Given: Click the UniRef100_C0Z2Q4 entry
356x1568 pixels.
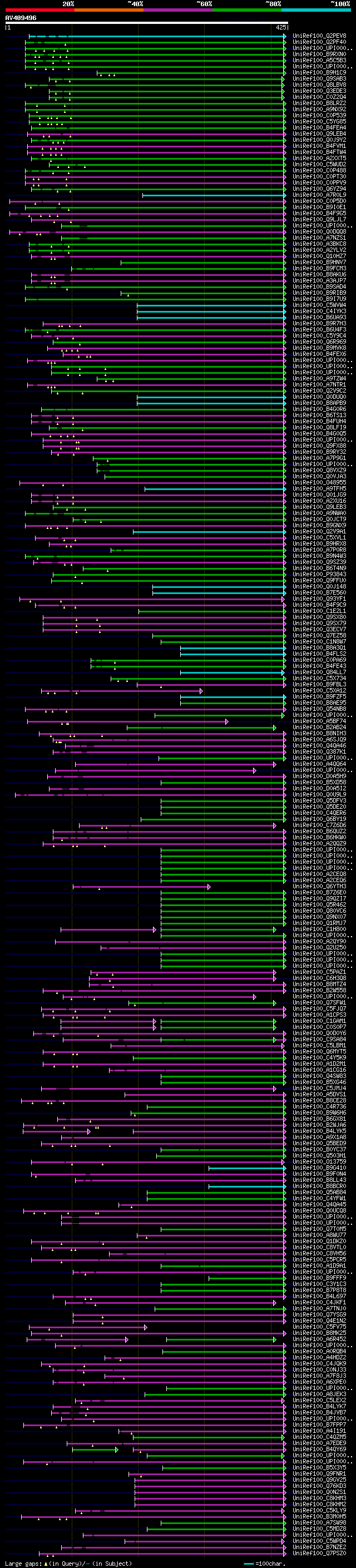Looking at the screenshot, I should (319, 97).
